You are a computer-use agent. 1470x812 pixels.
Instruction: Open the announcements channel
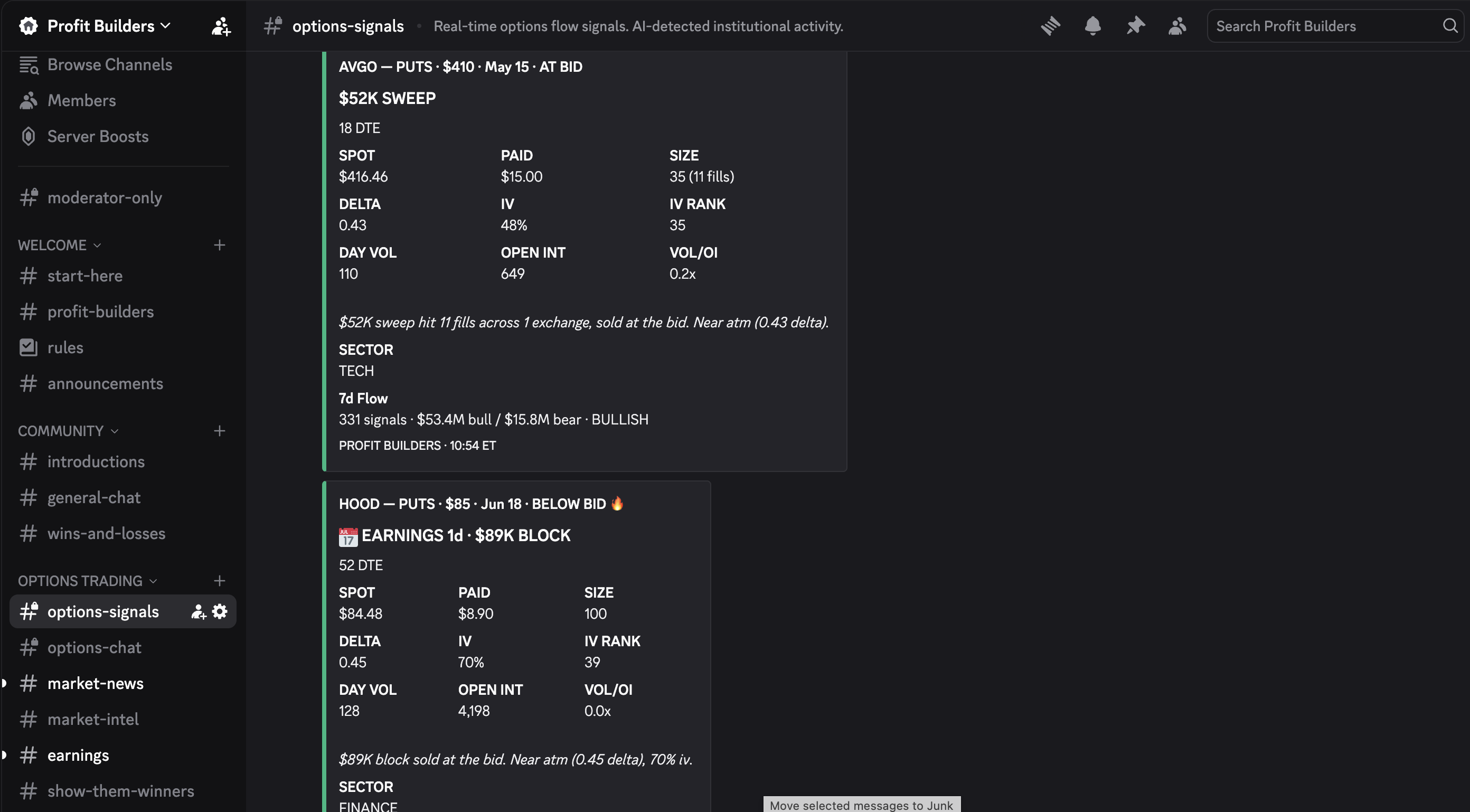click(123, 383)
